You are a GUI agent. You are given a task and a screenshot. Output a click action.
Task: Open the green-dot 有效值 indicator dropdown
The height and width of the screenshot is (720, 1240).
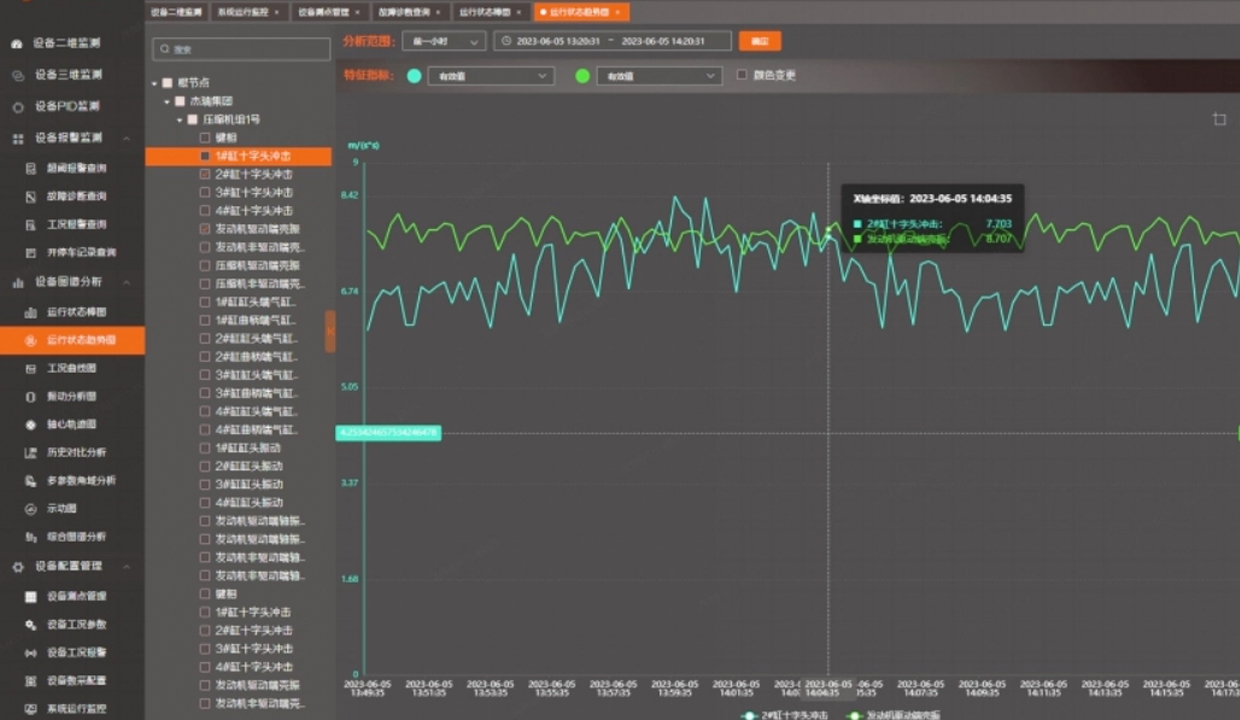[x=658, y=76]
